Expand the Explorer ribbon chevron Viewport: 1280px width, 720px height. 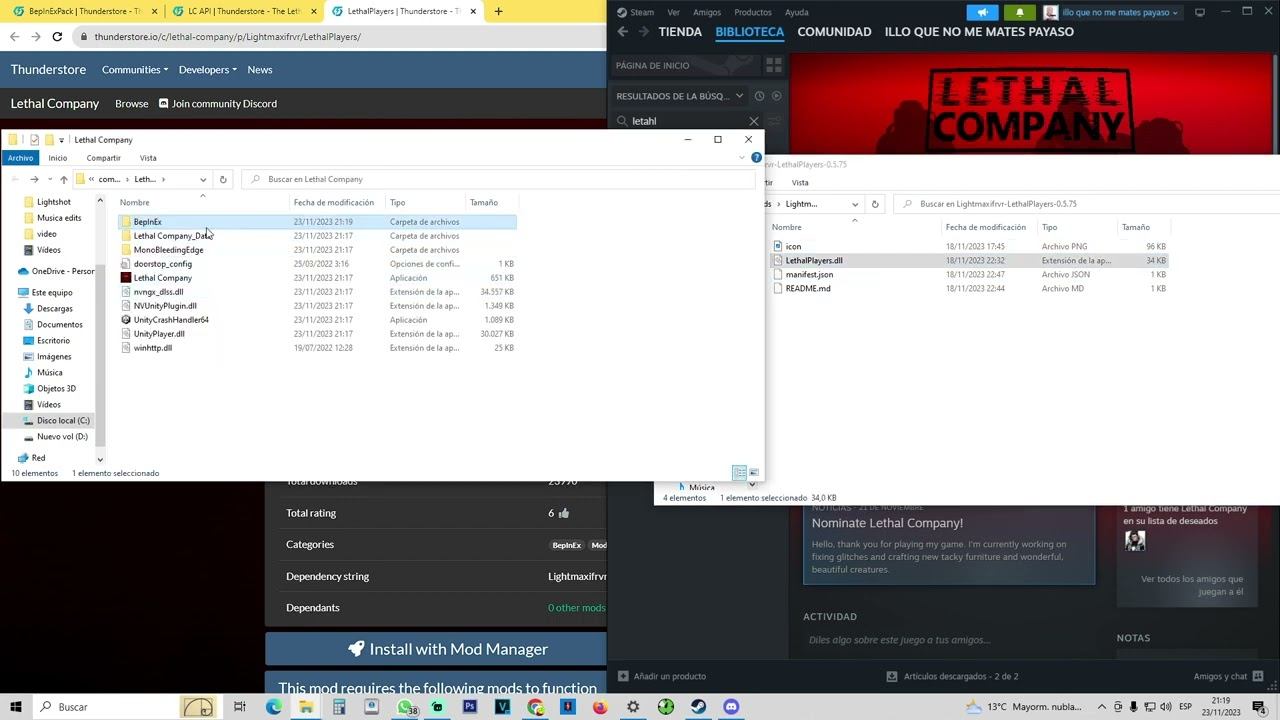click(x=742, y=158)
